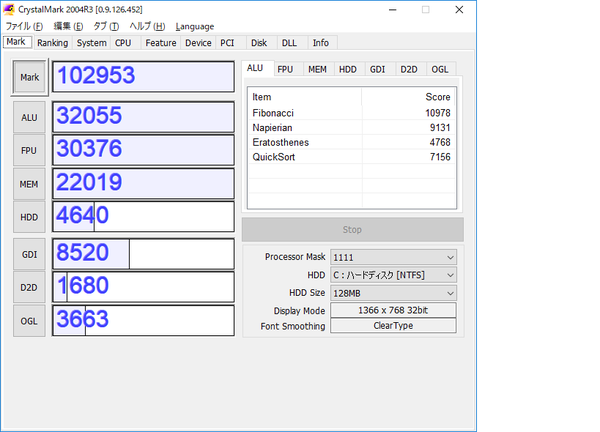Open the 編集 (E) menu

pyautogui.click(x=68, y=26)
